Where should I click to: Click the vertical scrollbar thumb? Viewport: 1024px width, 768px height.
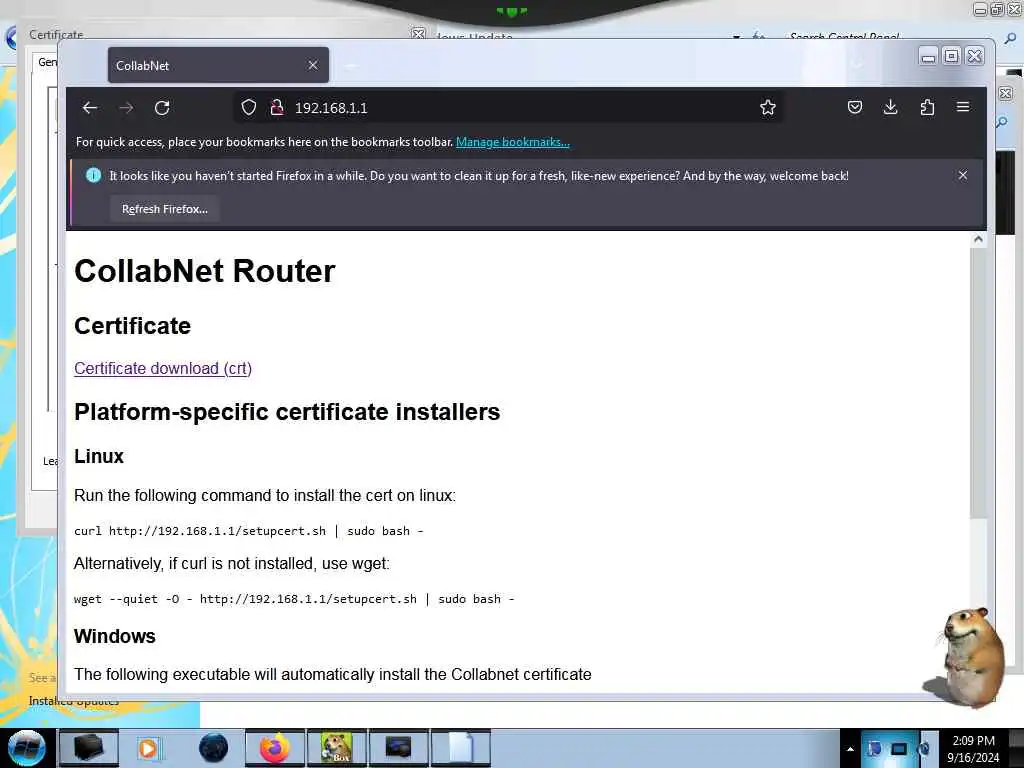pos(978,384)
